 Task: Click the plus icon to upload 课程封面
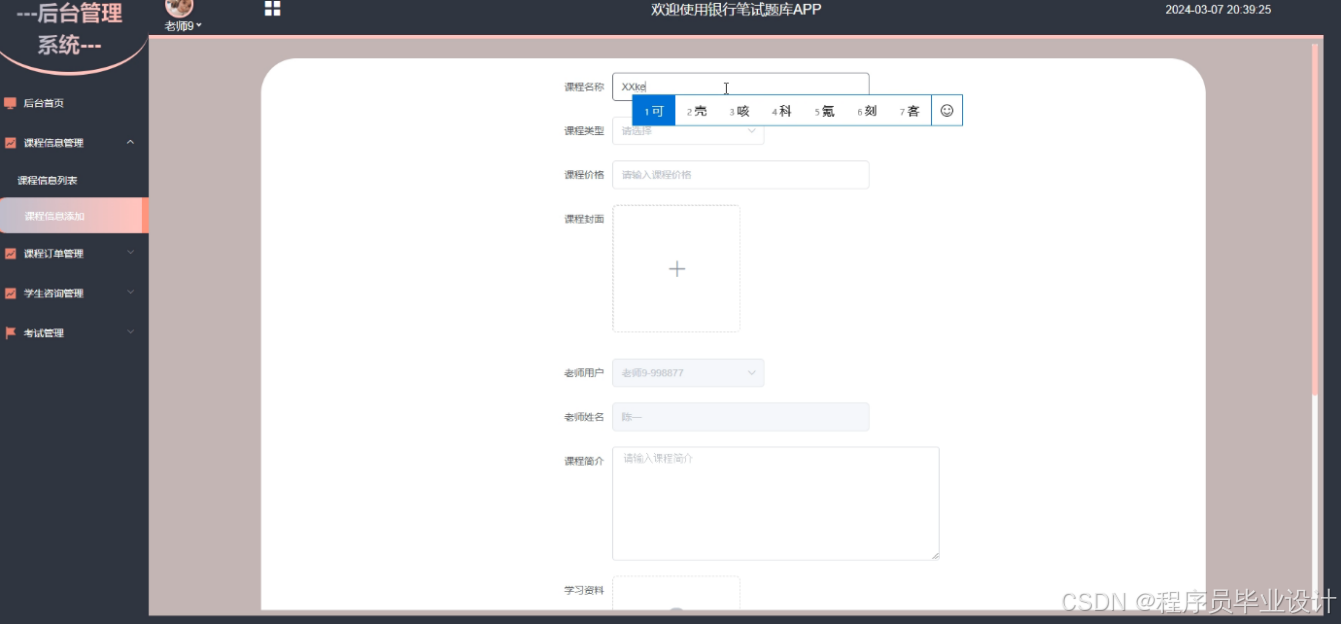[676, 268]
